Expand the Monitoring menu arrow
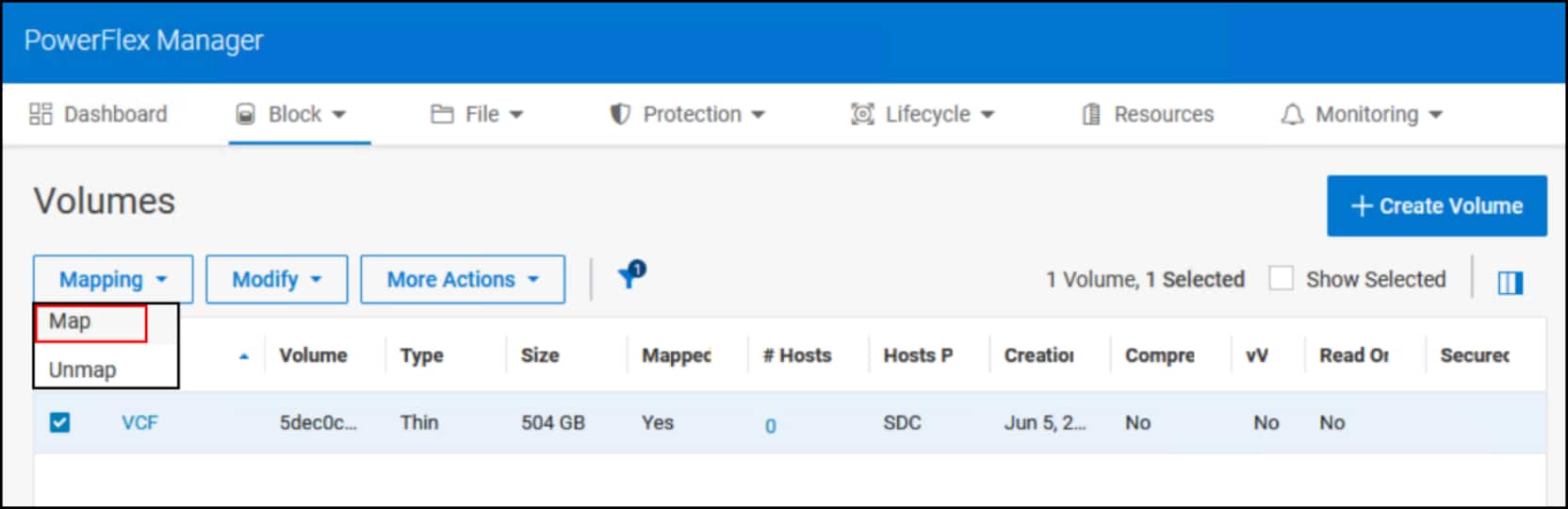 point(1436,115)
